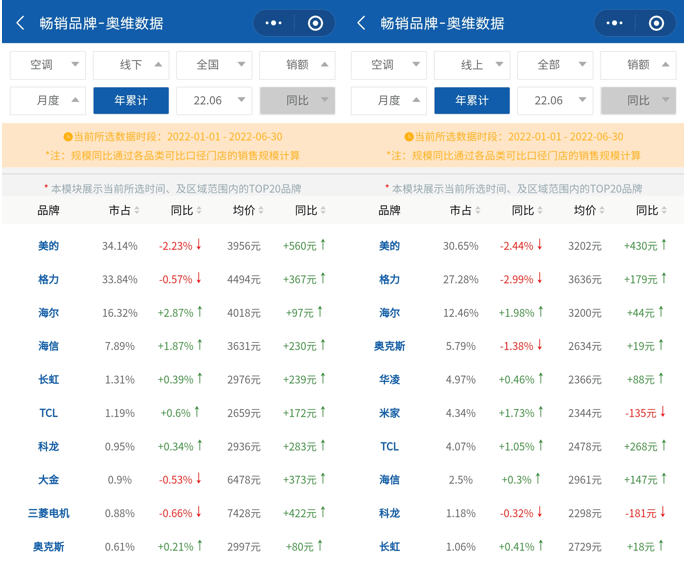Open the 全国 region dropdown
Image resolution: width=692 pixels, height=565 pixels.
tap(214, 65)
